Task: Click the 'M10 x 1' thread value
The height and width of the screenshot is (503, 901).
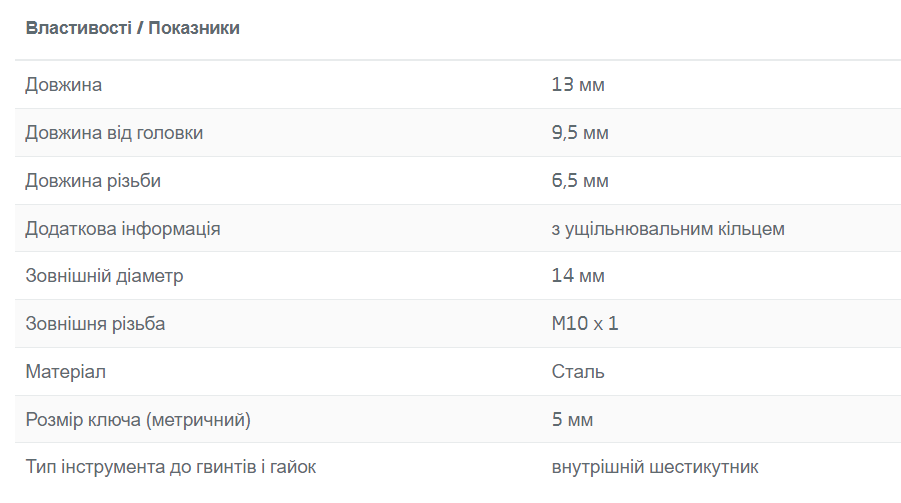Action: (x=585, y=324)
